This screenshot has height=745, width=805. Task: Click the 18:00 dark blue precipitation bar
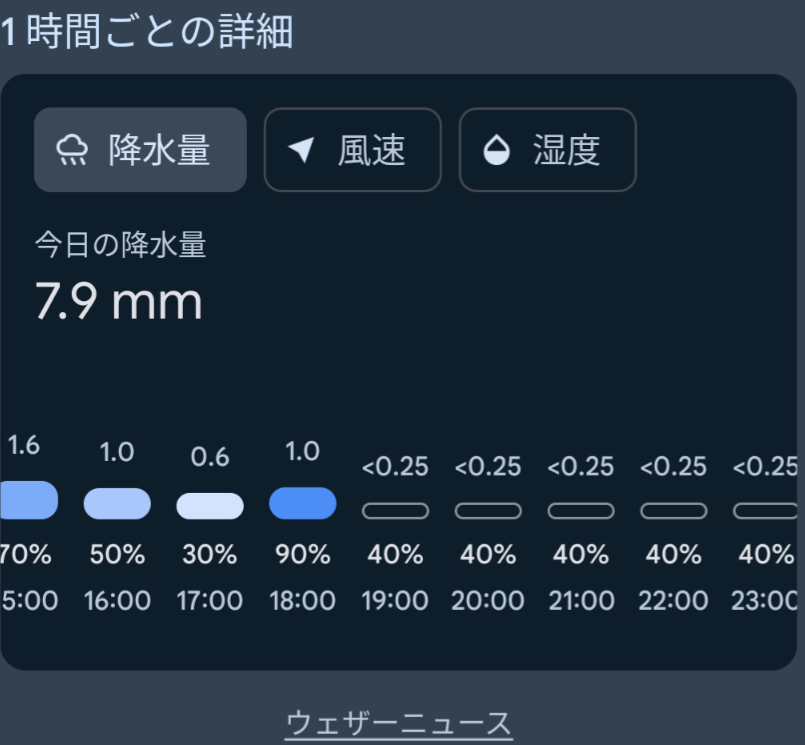[x=303, y=503]
